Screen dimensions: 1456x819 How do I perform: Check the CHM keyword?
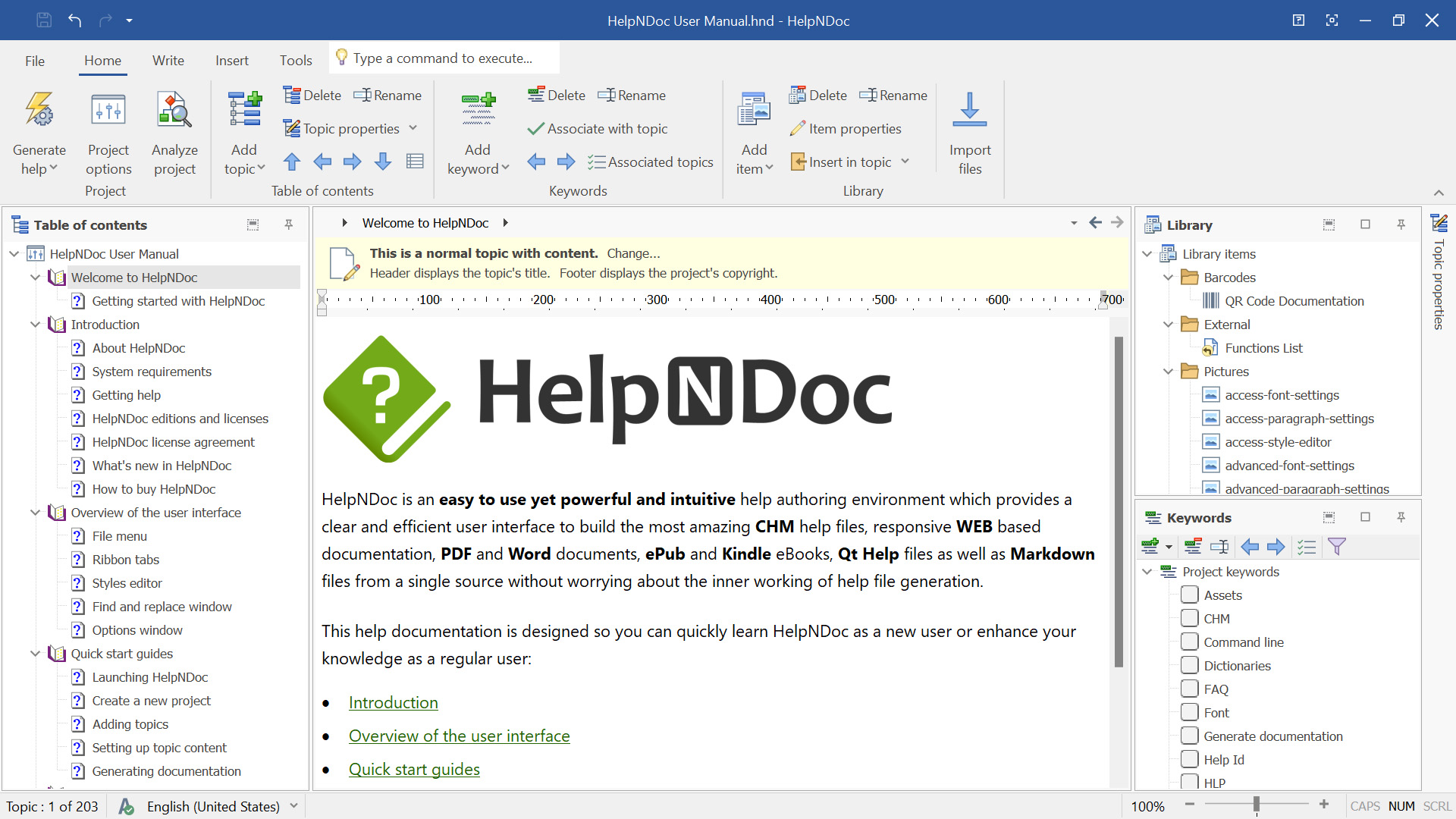(1190, 619)
